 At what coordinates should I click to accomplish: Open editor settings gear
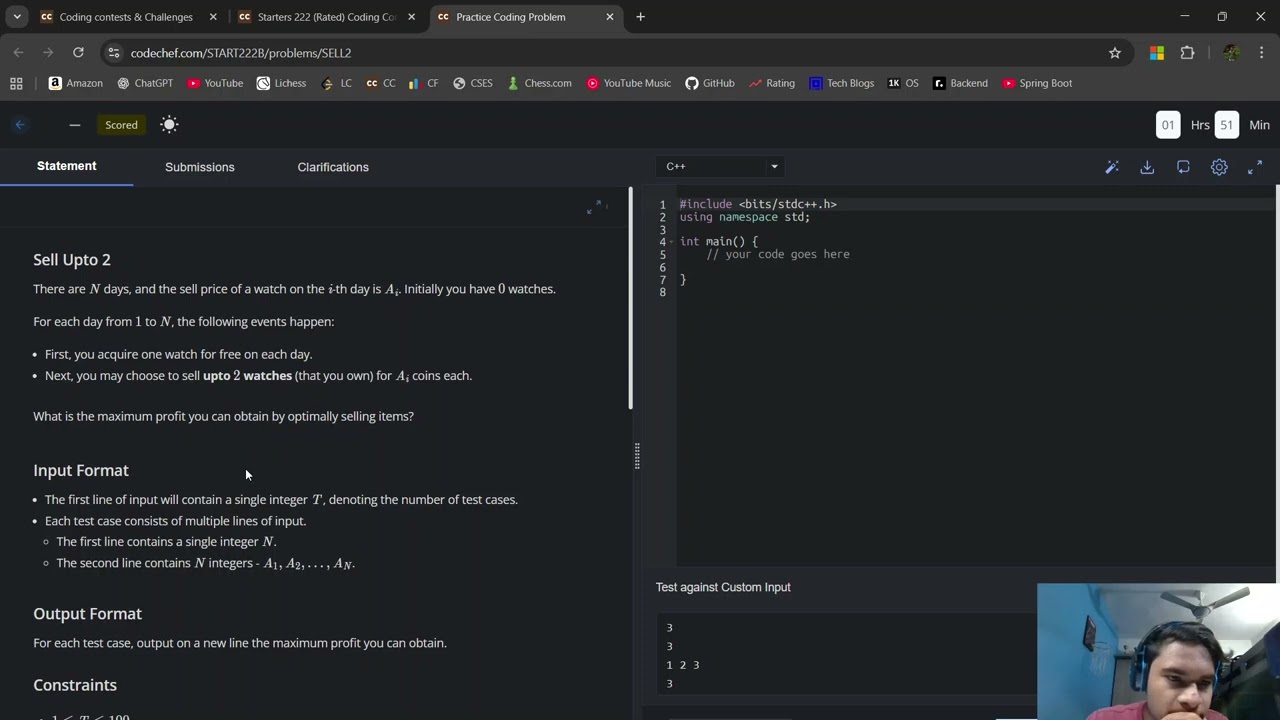1219,167
